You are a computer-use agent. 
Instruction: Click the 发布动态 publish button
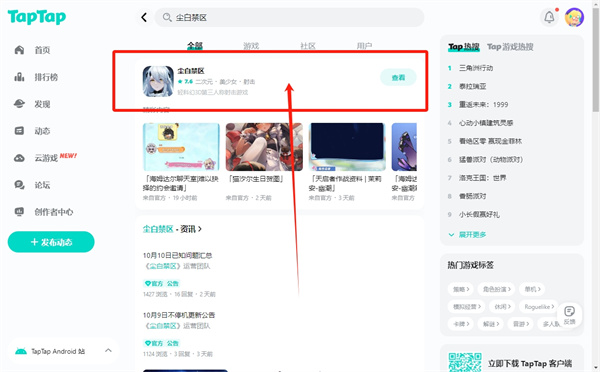tap(51, 242)
